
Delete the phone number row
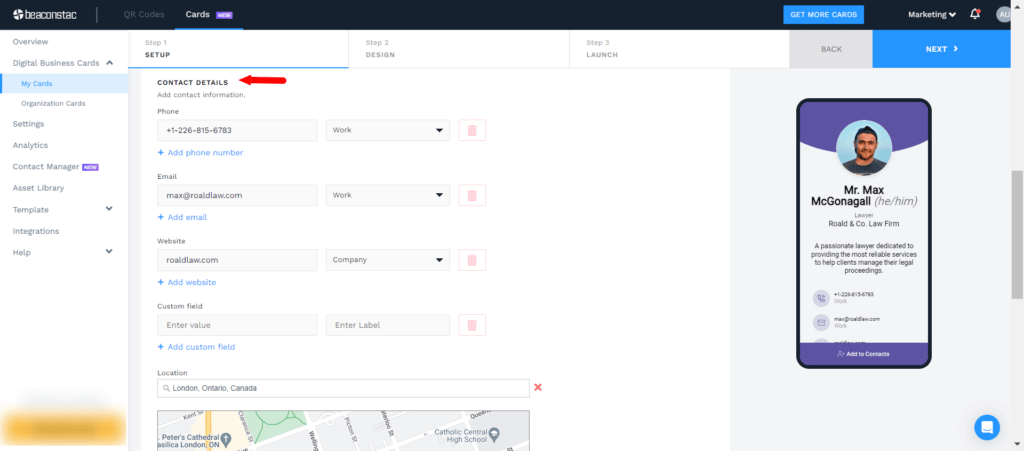point(472,130)
